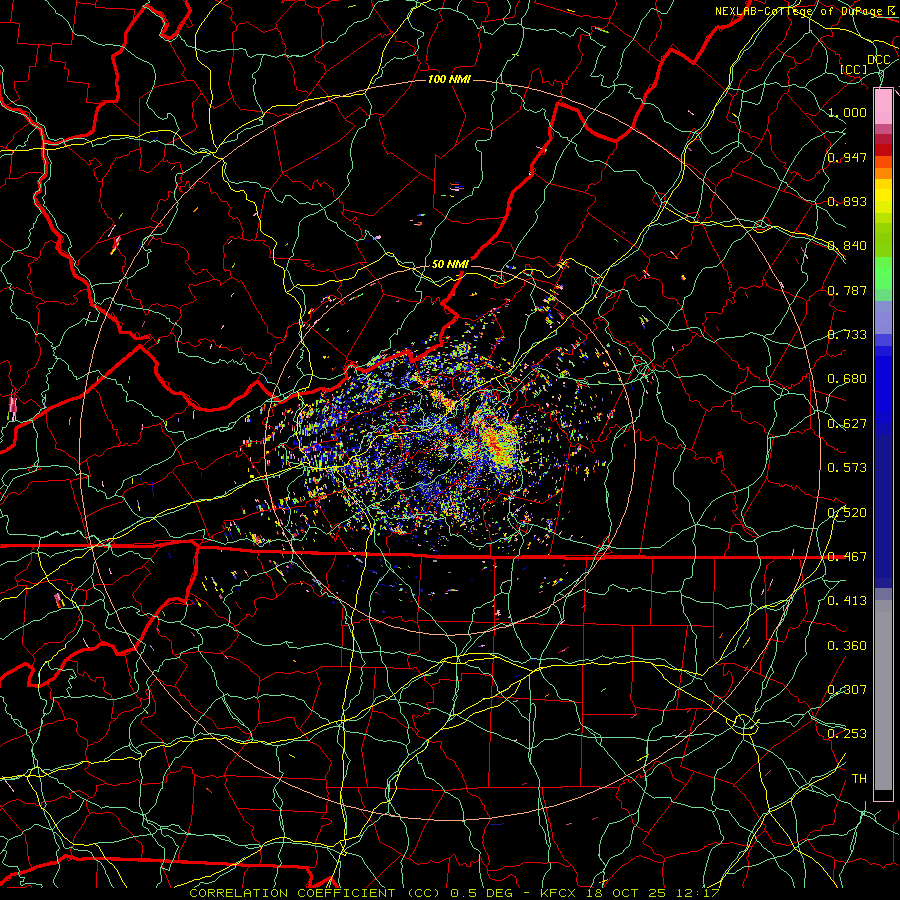
Task: Click the TH threshold label
Action: coord(859,779)
